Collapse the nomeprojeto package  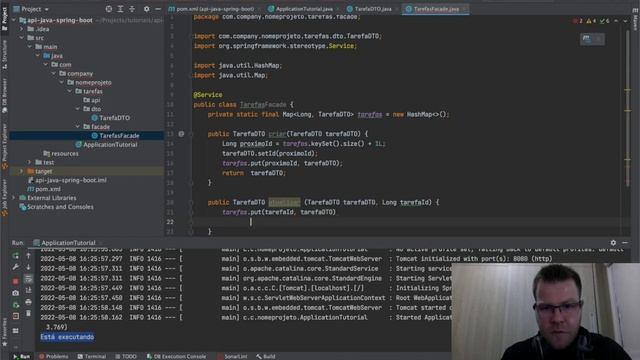pyautogui.click(x=62, y=82)
